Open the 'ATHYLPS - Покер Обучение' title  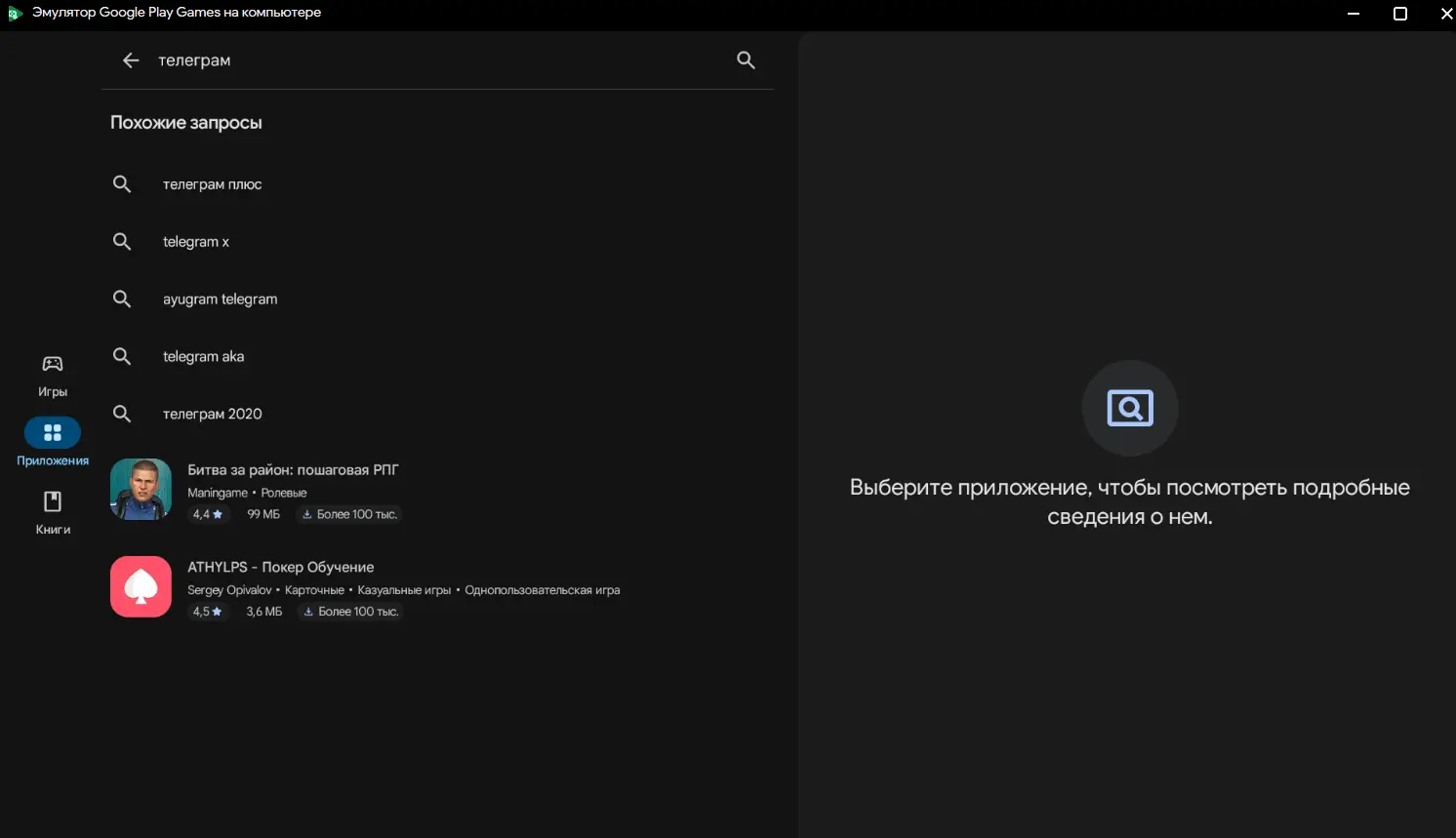click(x=281, y=568)
